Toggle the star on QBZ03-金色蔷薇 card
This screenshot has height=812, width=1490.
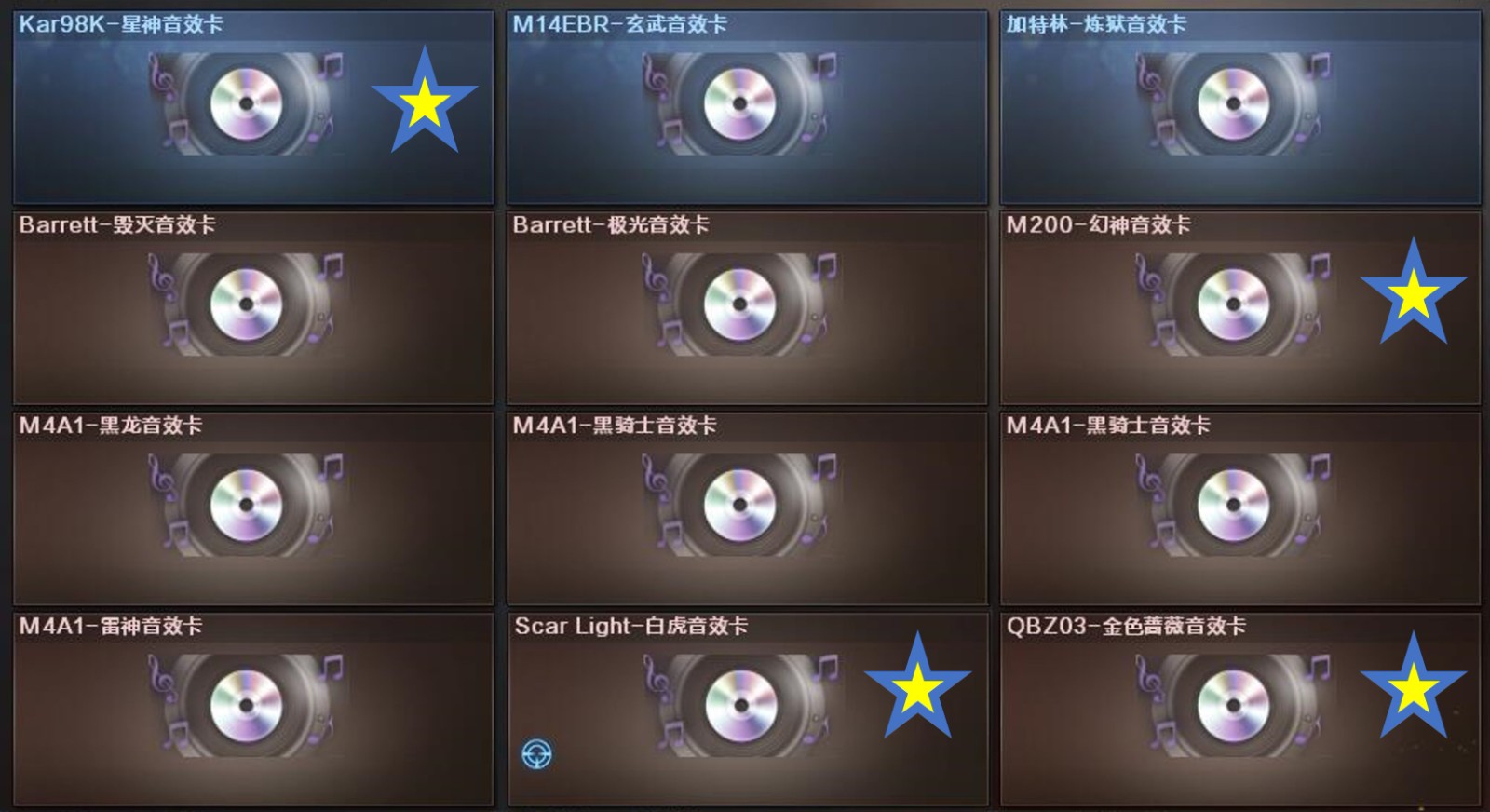(1414, 686)
